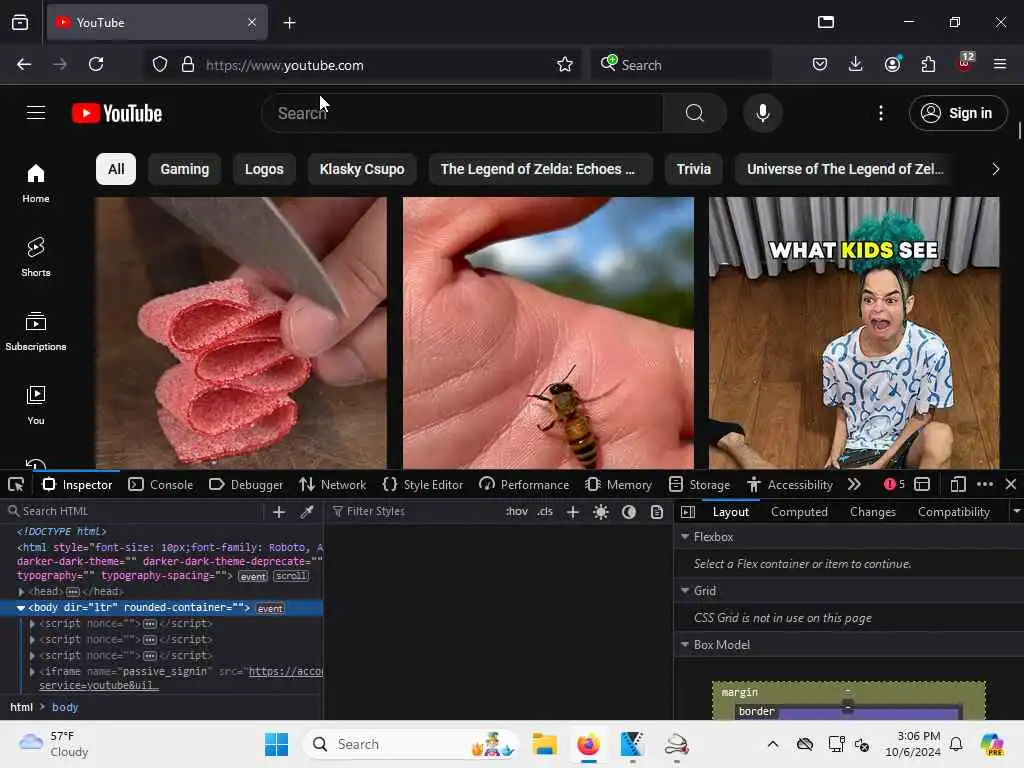Expand the iframe passive_signin node
Image resolution: width=1024 pixels, height=768 pixels.
[x=32, y=671]
